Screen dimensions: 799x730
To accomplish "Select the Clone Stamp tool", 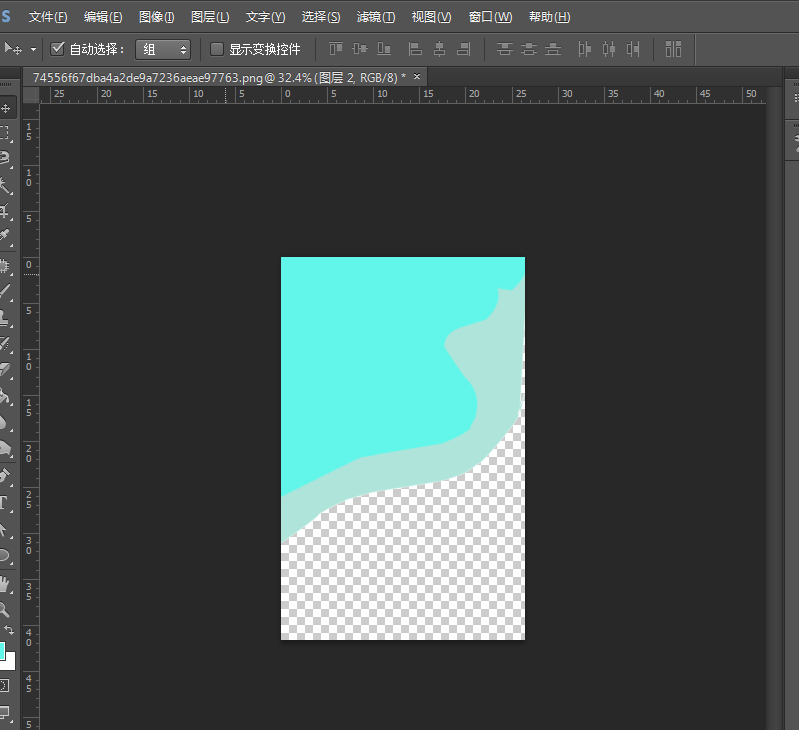I will pyautogui.click(x=5, y=317).
